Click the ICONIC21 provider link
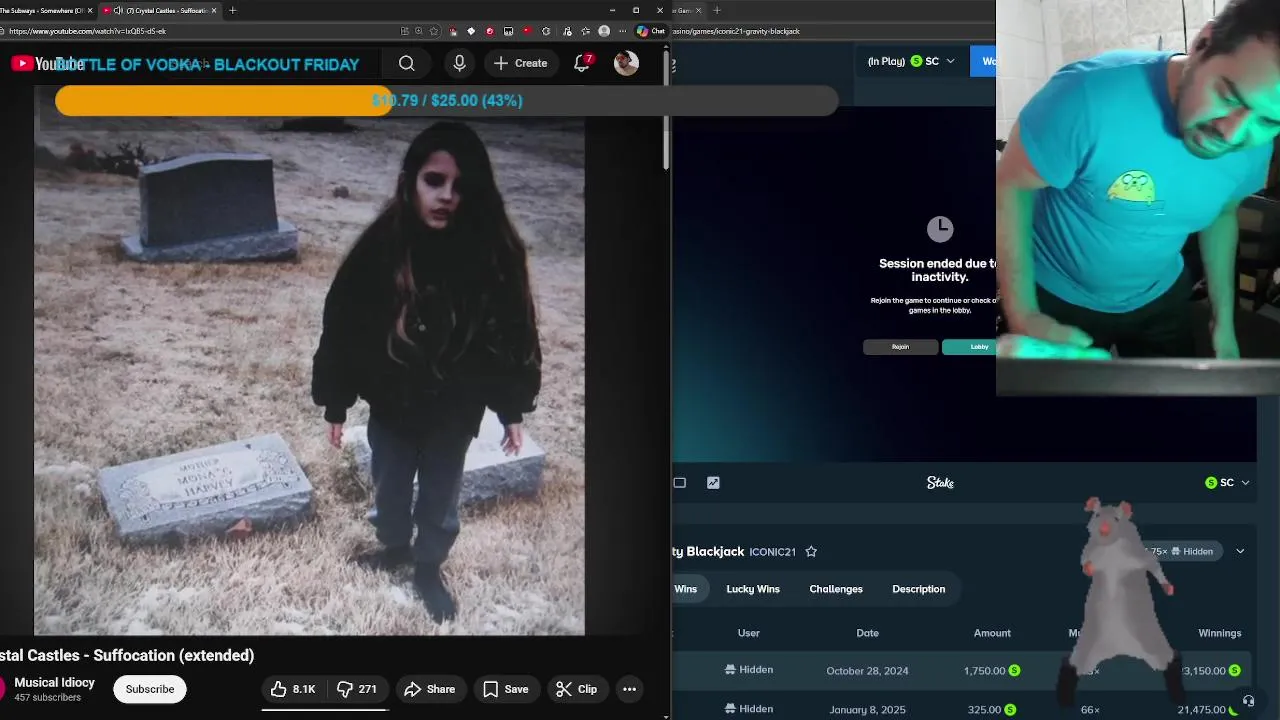 773,552
